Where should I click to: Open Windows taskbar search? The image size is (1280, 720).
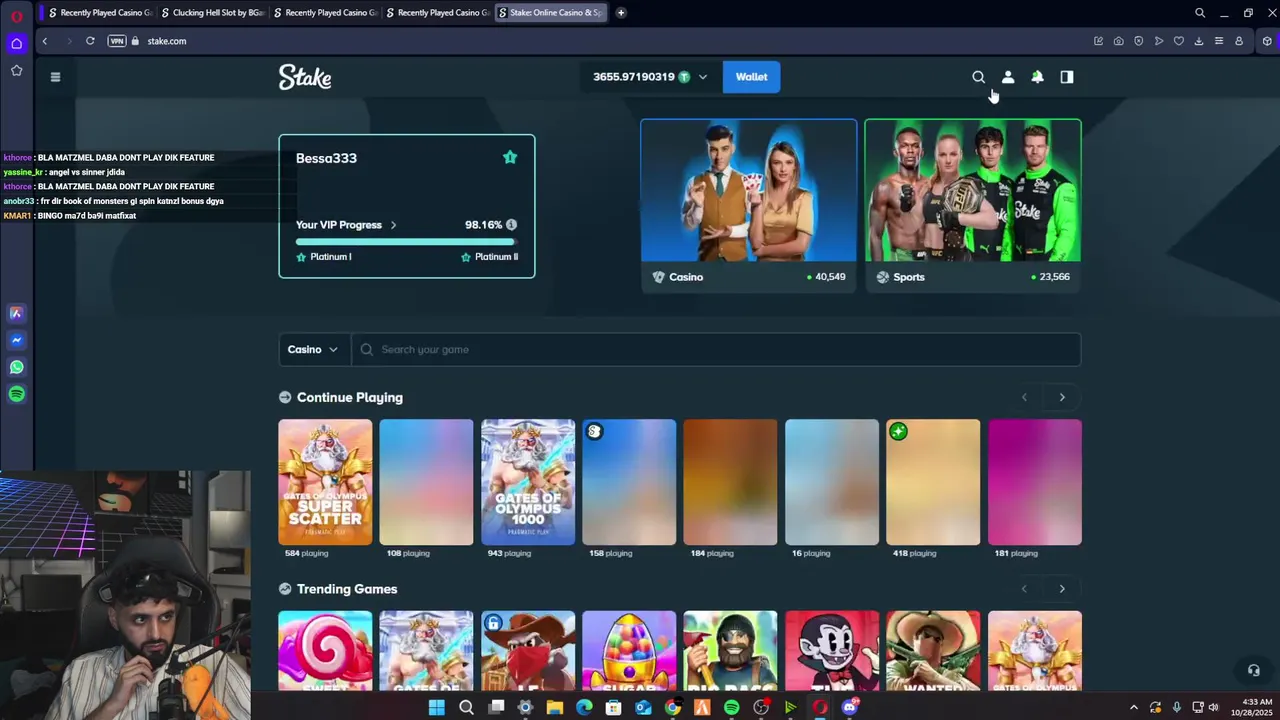[x=466, y=707]
